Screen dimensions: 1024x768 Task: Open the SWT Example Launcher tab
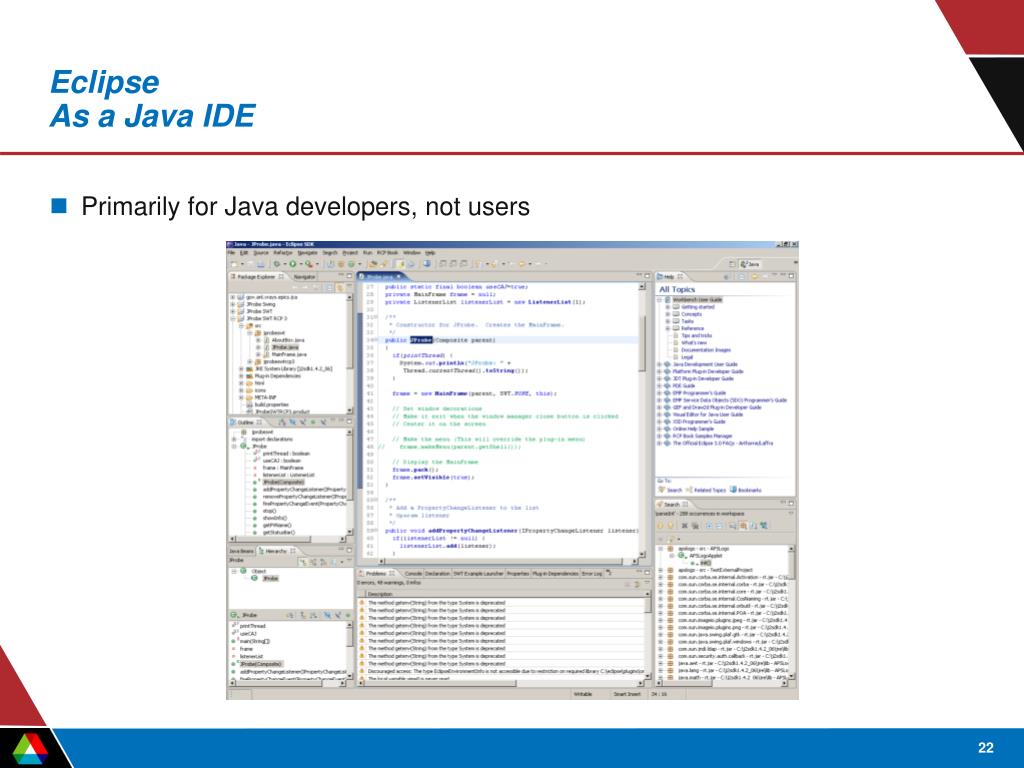[x=478, y=573]
